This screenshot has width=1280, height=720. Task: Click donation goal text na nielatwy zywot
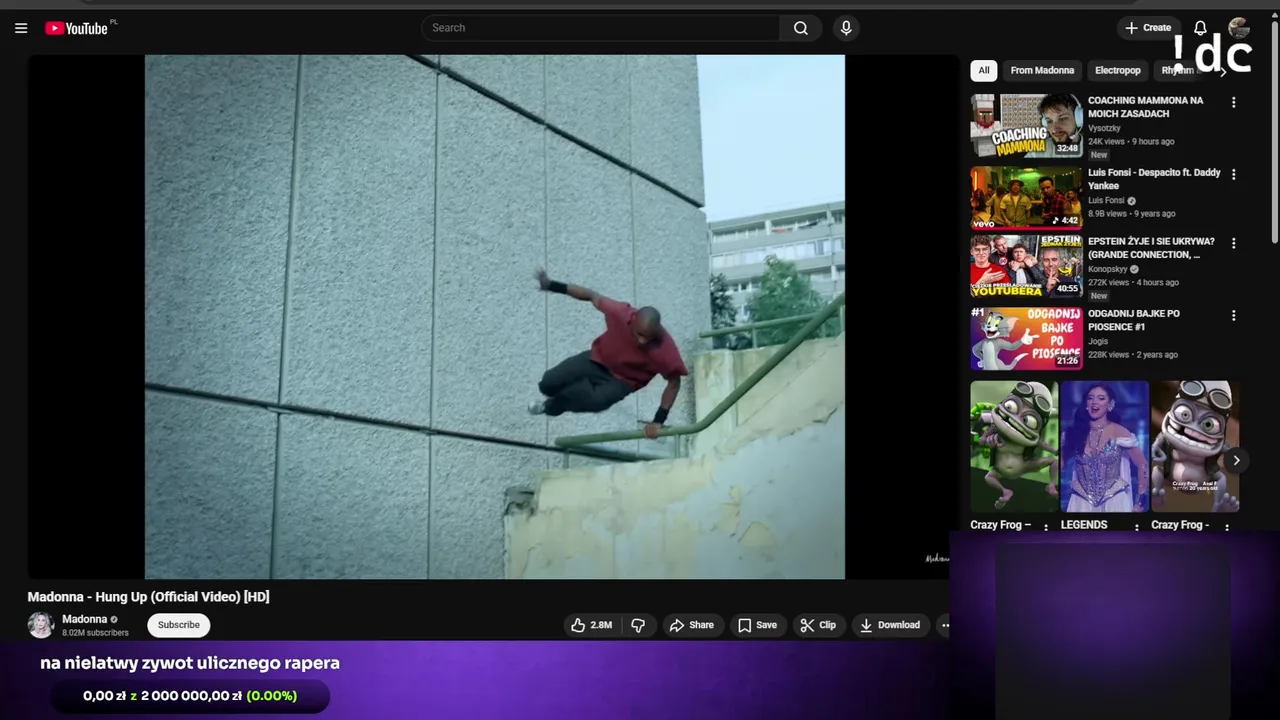(x=190, y=663)
